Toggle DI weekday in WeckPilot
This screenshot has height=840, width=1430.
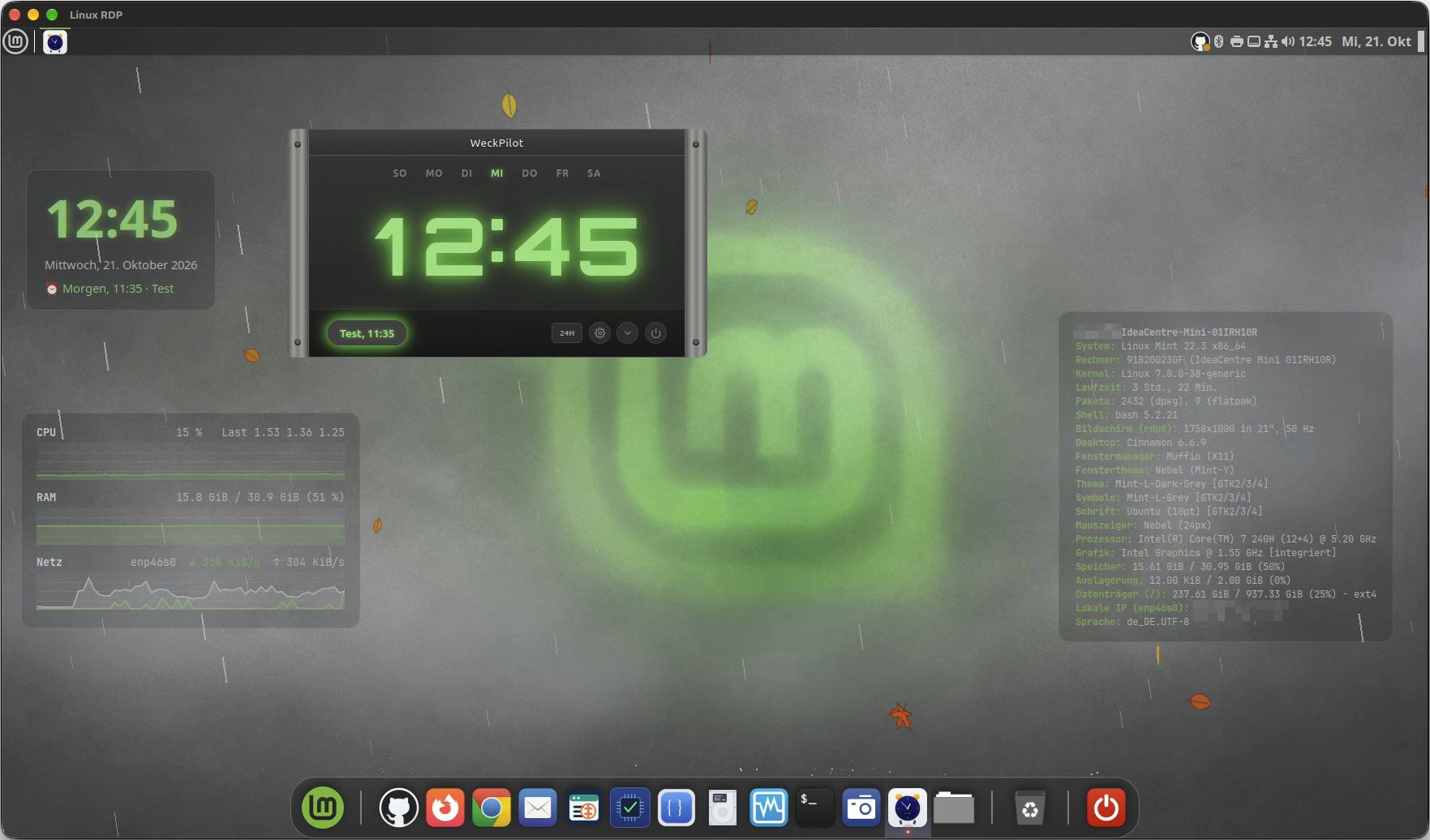[466, 174]
